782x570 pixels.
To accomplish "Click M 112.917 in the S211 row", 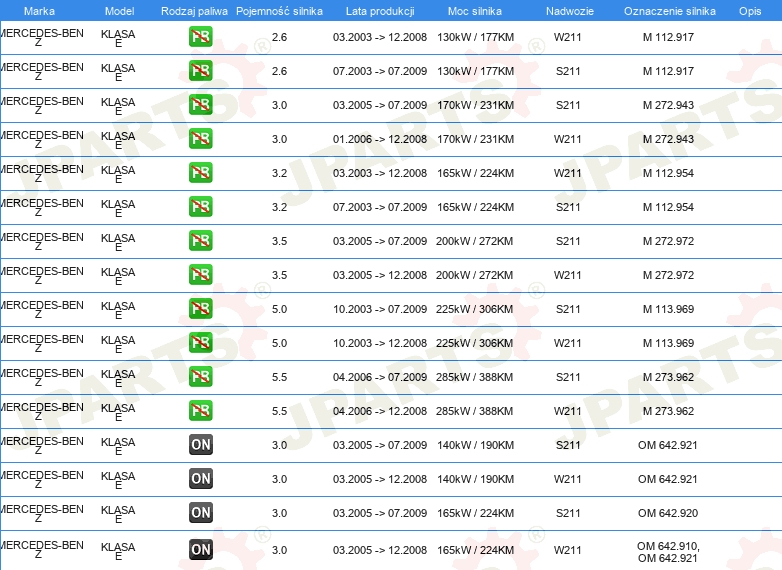I will point(668,71).
